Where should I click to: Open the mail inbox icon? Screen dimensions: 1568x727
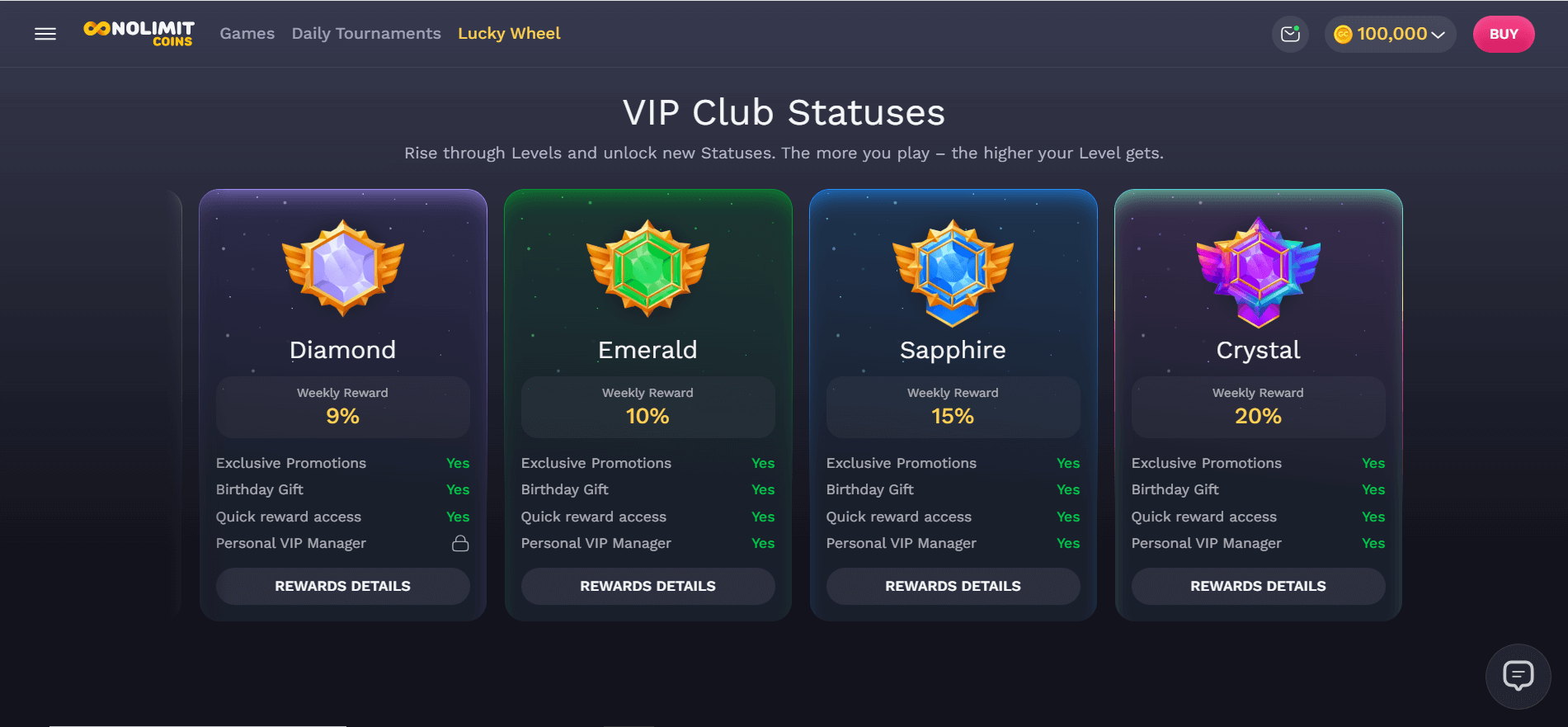coord(1290,34)
